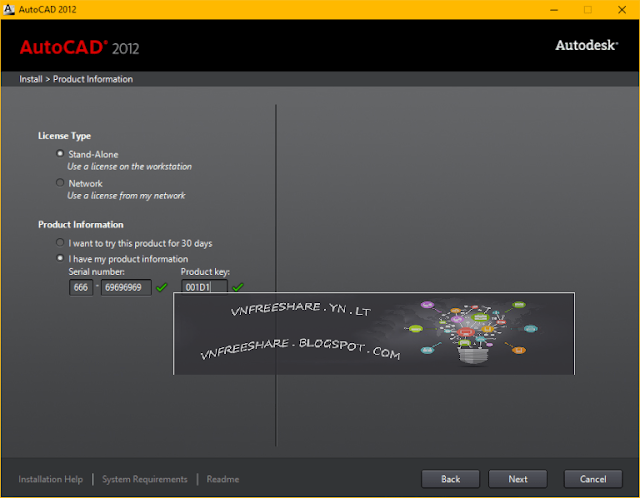Click the AutoCAD title bar app icon
Viewport: 640px width, 498px height.
[9, 9]
